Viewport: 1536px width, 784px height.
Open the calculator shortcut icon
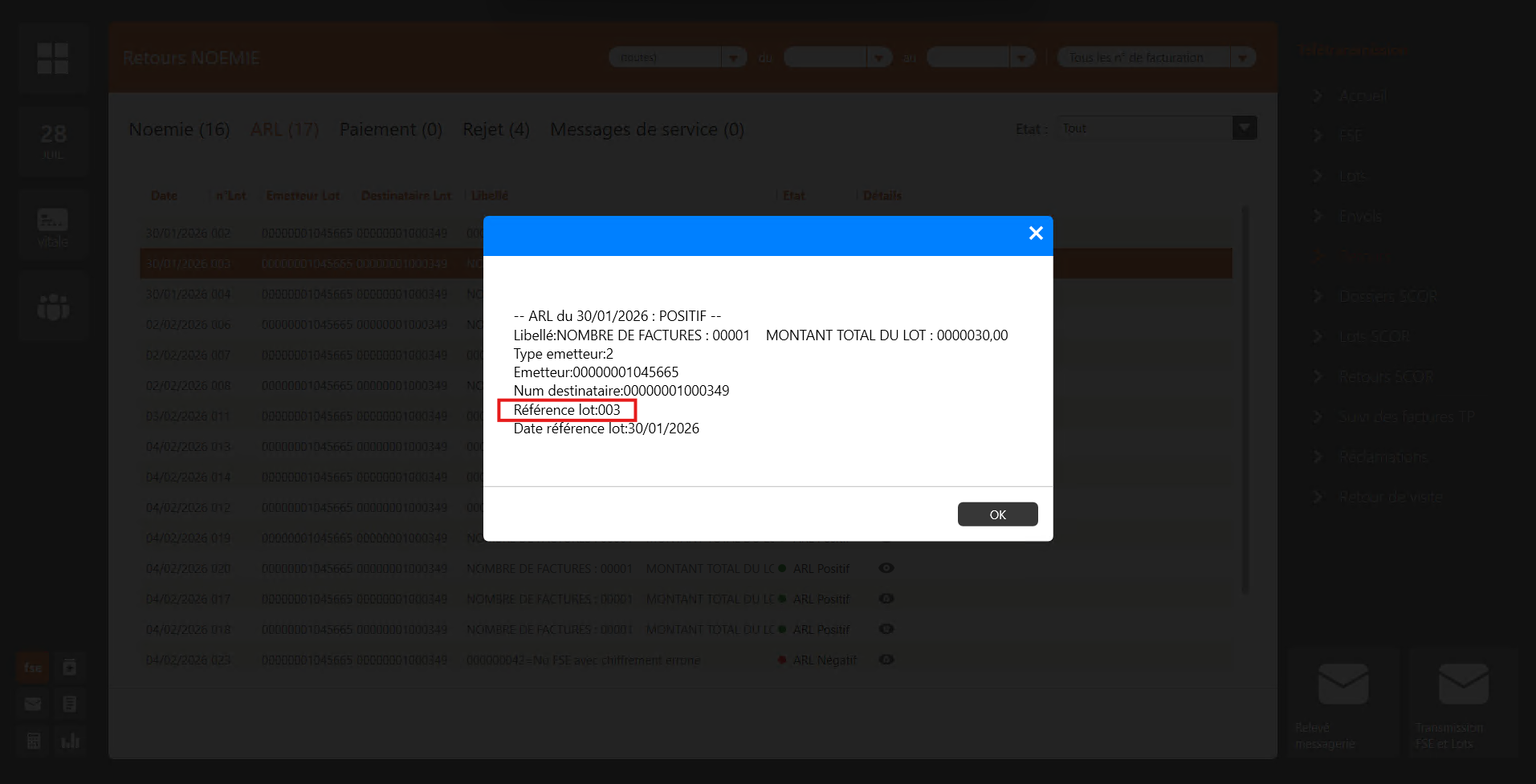pos(33,741)
